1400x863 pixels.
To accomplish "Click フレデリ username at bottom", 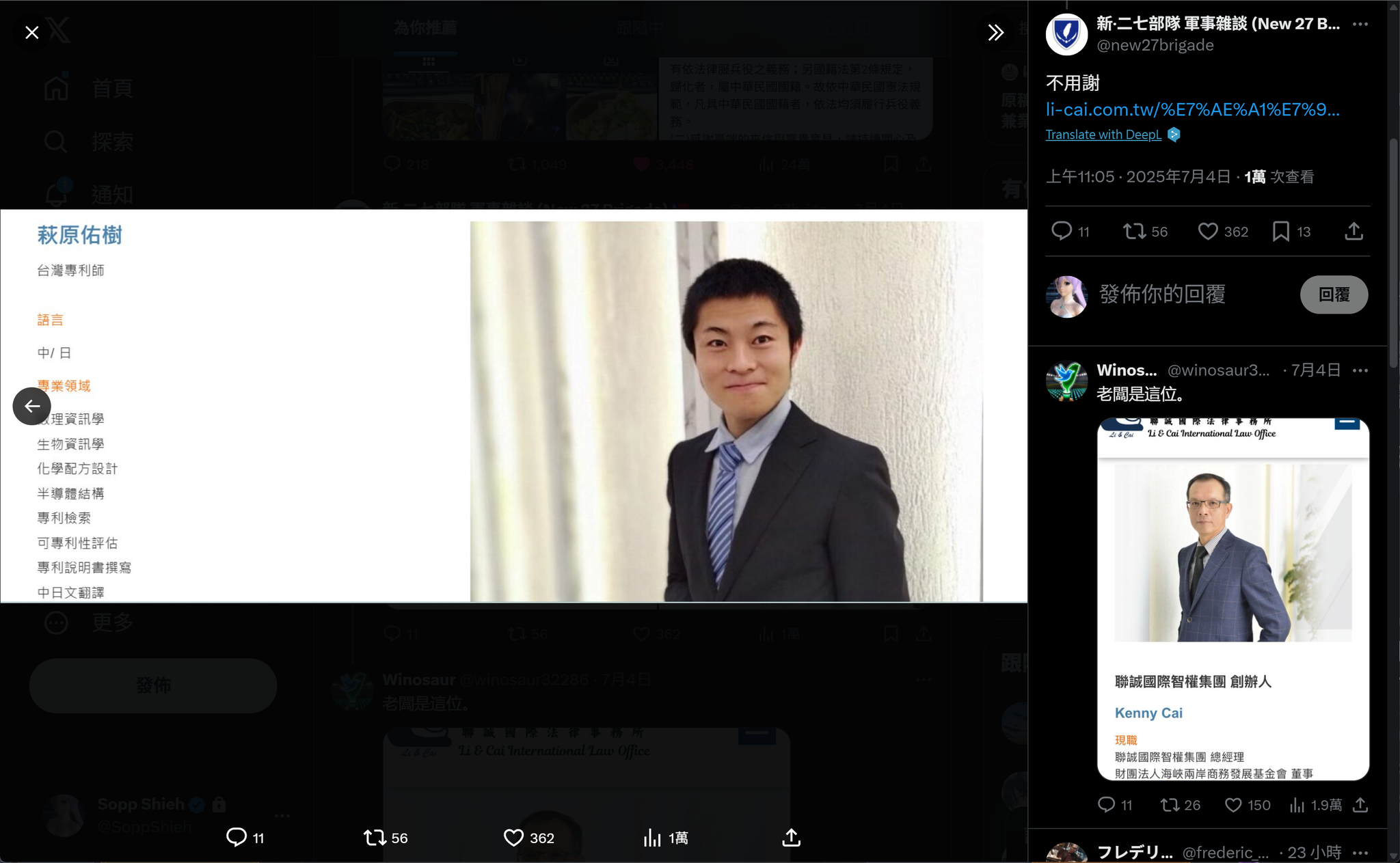I will tap(1135, 852).
